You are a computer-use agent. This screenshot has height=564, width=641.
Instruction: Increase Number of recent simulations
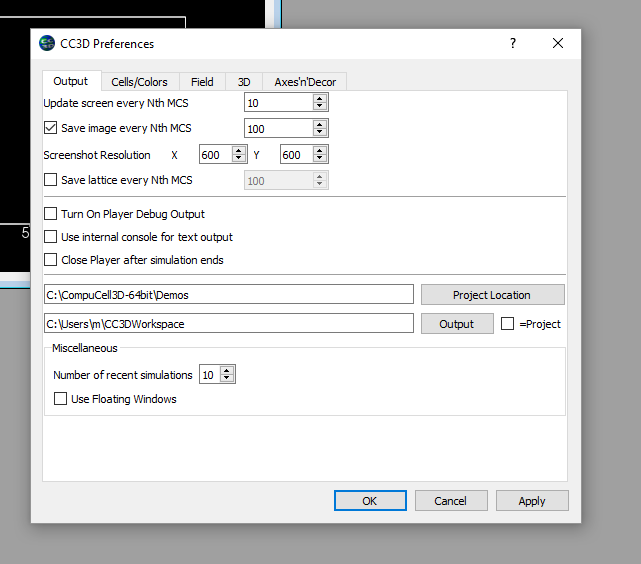coord(227,370)
